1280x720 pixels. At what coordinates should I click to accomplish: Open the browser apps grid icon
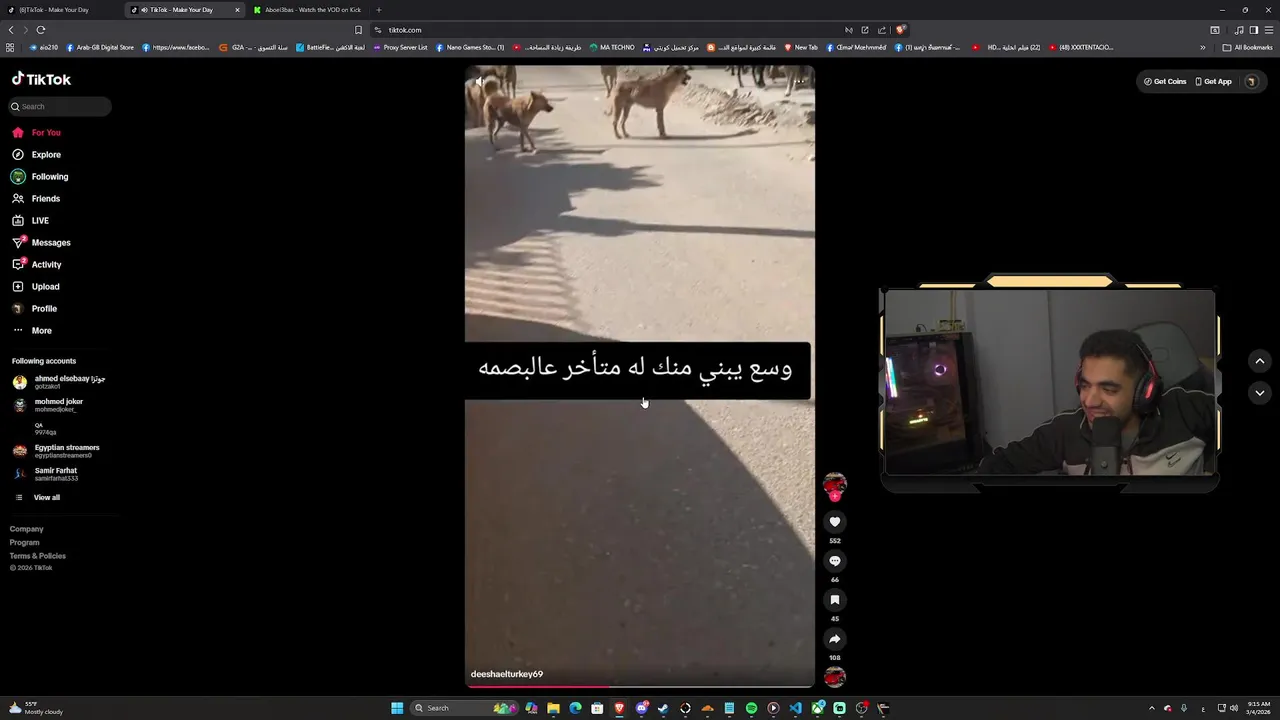click(10, 47)
